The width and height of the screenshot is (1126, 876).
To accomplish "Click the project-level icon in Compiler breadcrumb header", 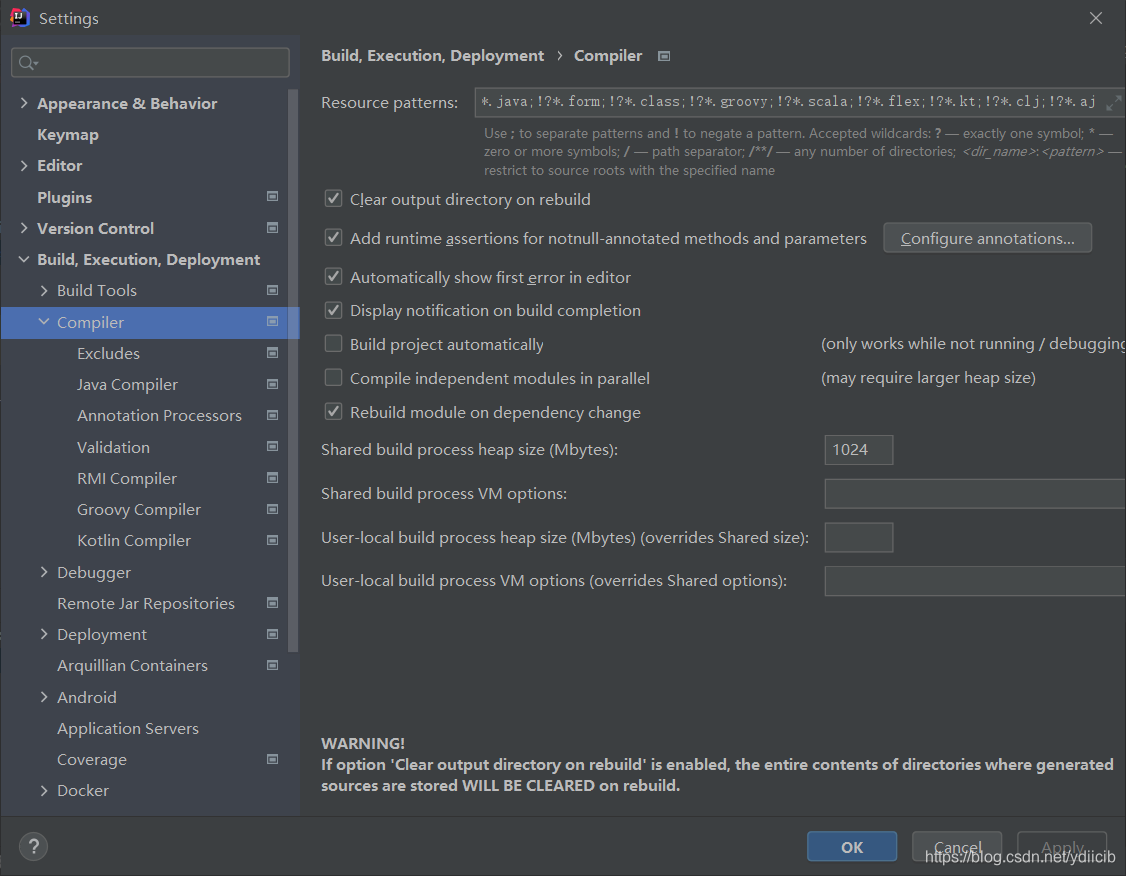I will click(664, 56).
